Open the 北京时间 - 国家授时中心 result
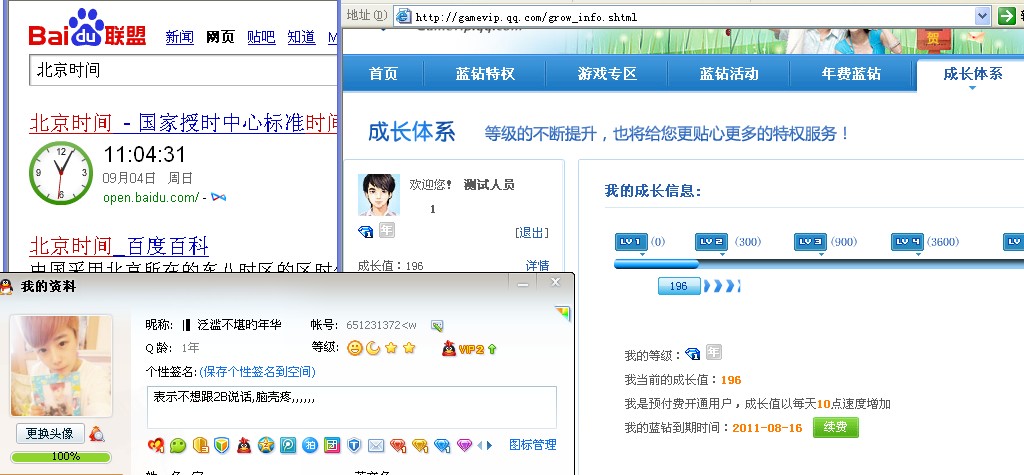Screen dimensions: 1024x475 tap(184, 122)
